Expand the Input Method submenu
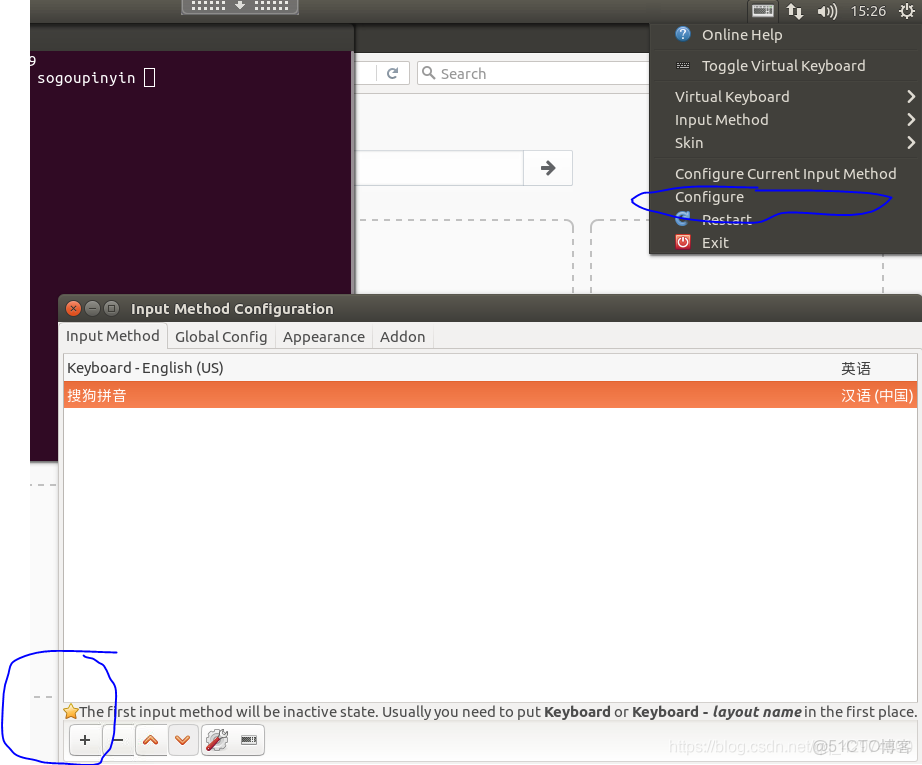 pyautogui.click(x=721, y=119)
